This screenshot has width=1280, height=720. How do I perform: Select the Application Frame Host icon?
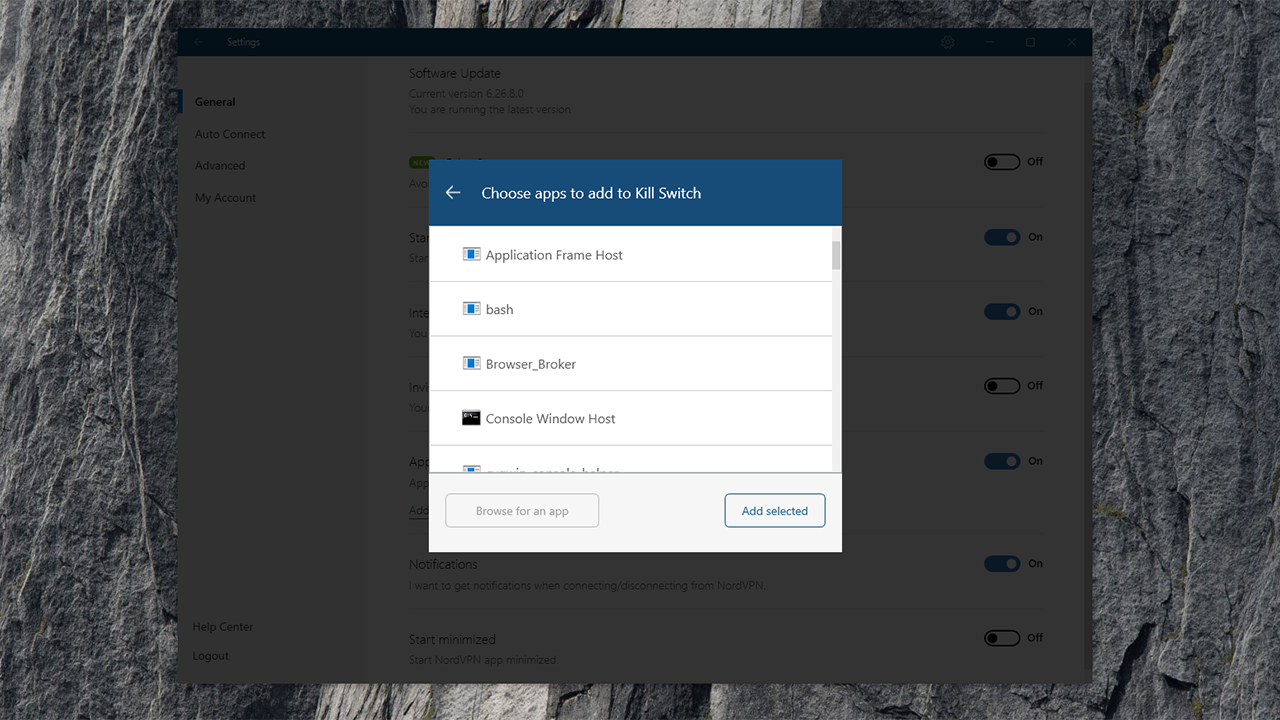tap(472, 255)
